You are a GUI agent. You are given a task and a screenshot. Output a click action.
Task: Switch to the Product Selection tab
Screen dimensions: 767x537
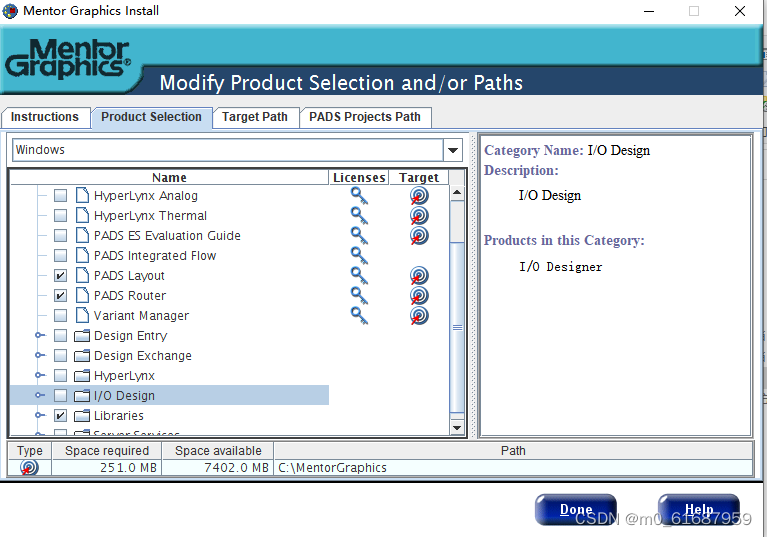[152, 117]
